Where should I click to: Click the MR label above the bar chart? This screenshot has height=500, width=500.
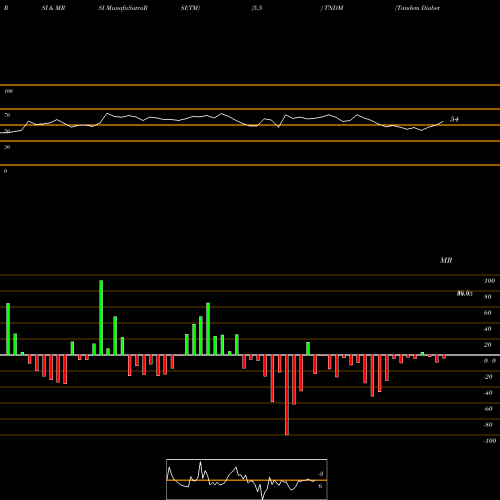(446, 260)
